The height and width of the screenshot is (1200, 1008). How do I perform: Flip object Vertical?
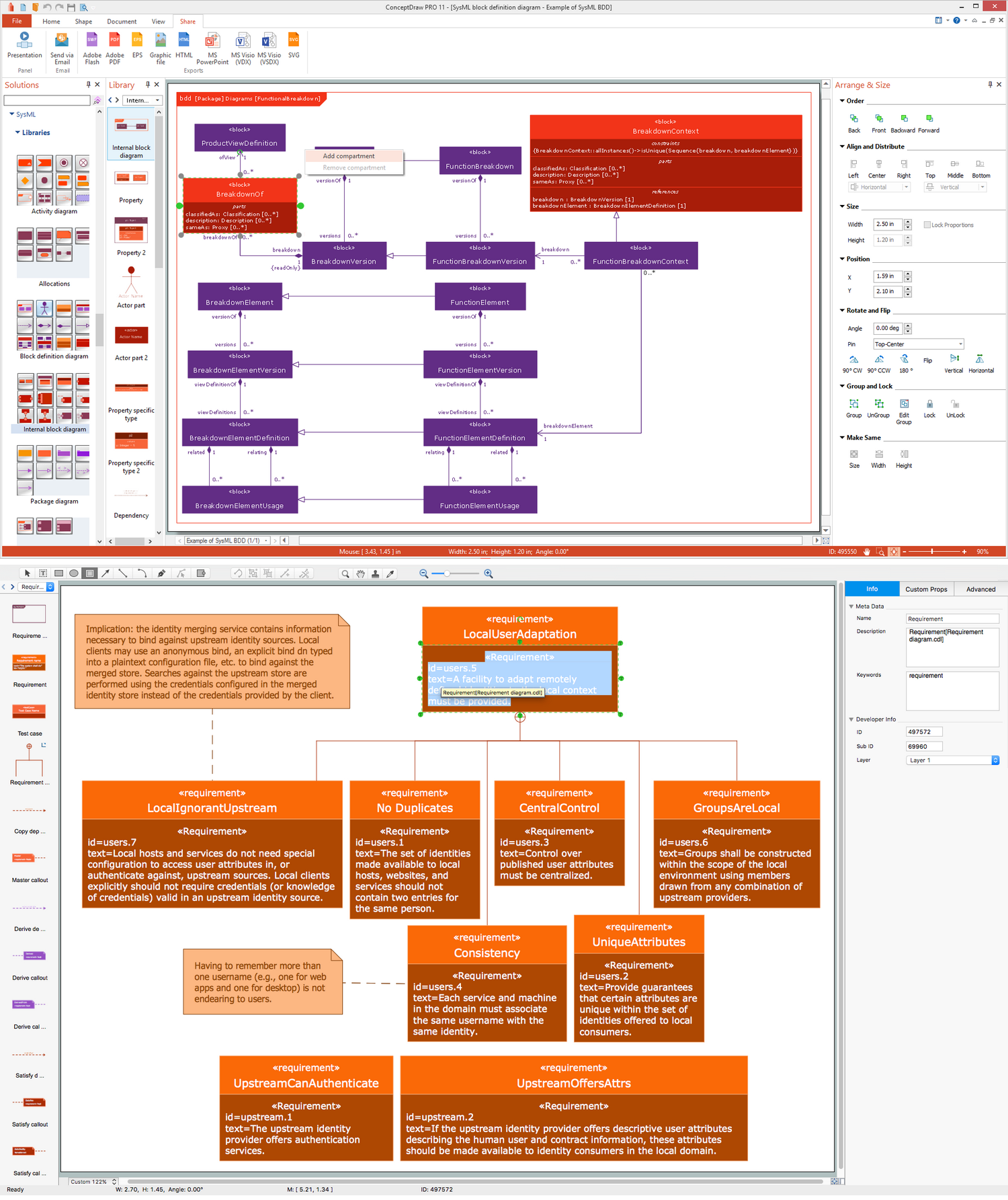tap(954, 364)
